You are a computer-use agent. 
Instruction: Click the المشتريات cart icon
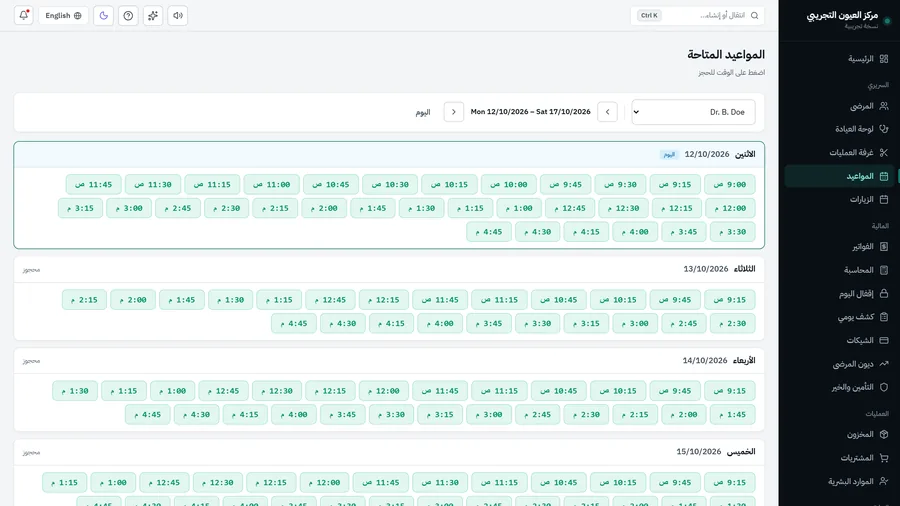(x=884, y=458)
